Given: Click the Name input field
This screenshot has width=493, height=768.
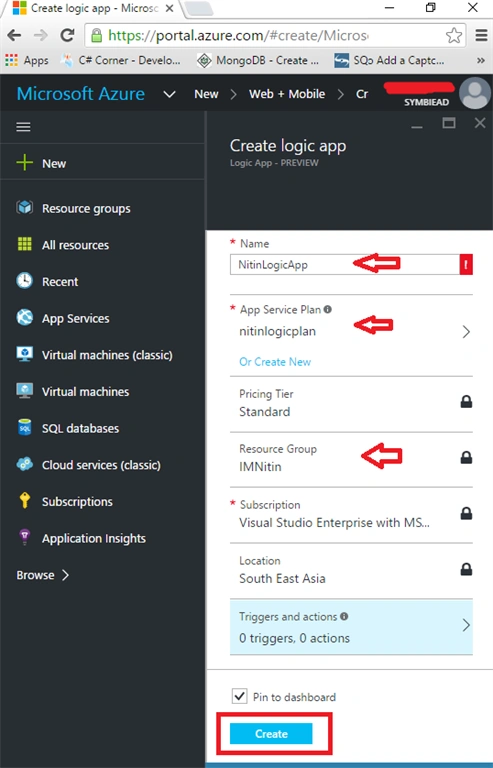Looking at the screenshot, I should pos(345,264).
